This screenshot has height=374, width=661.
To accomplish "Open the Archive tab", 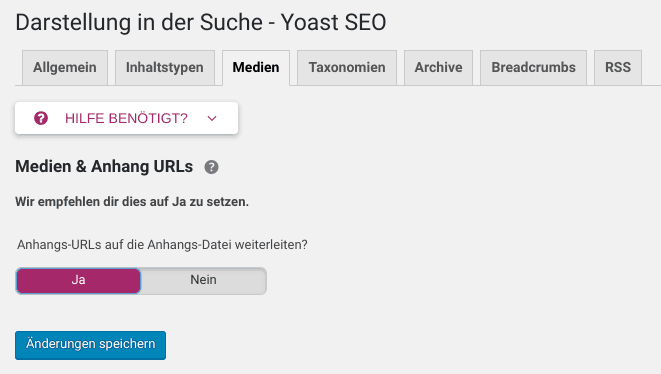I will [x=438, y=68].
